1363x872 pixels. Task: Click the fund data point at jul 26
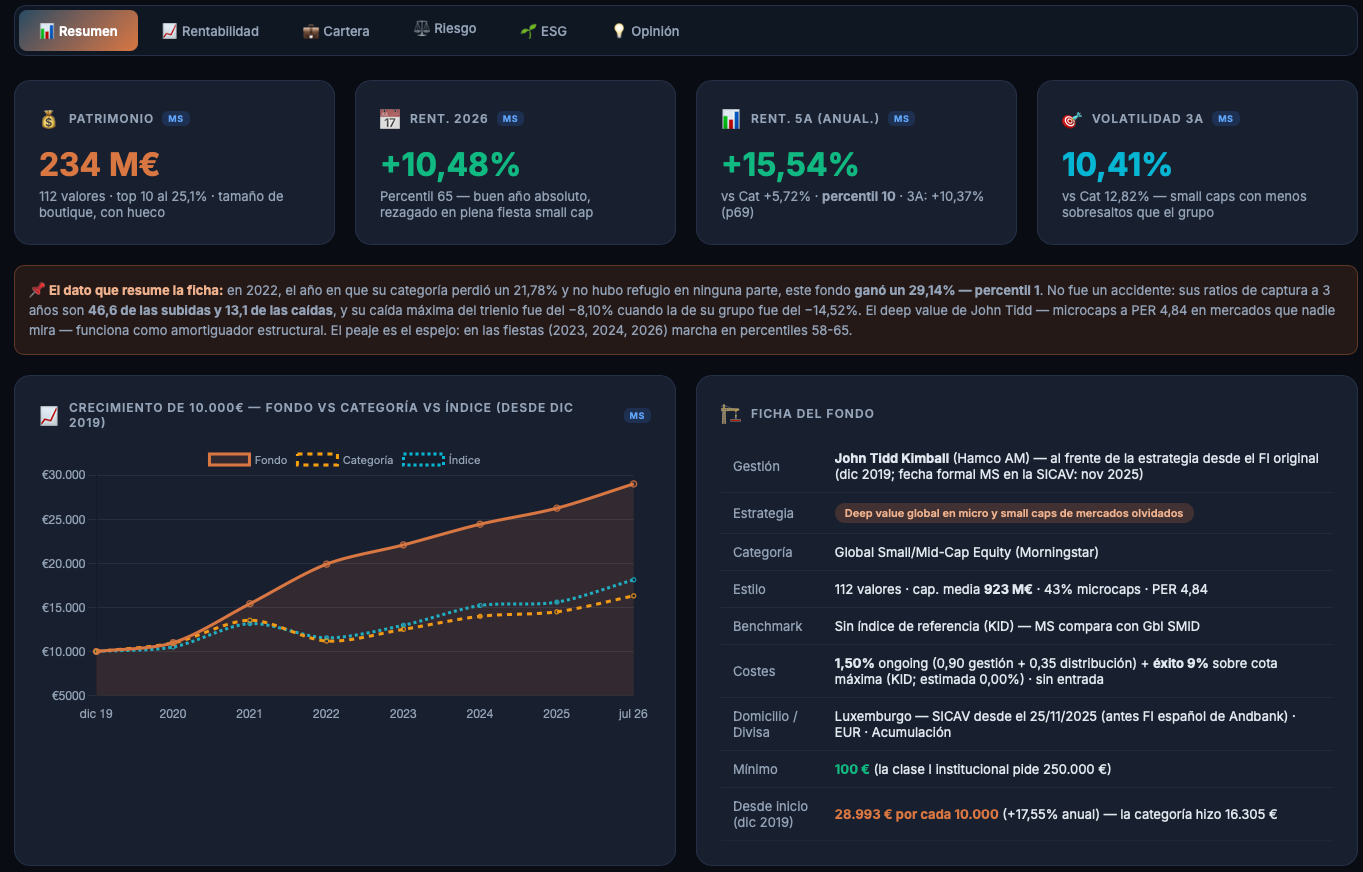coord(634,484)
